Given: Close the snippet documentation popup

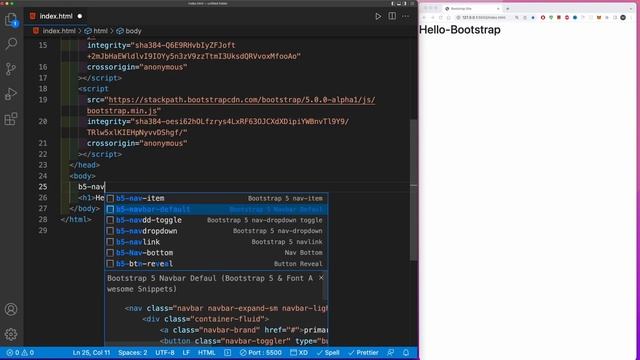Looking at the screenshot, I should [321, 278].
